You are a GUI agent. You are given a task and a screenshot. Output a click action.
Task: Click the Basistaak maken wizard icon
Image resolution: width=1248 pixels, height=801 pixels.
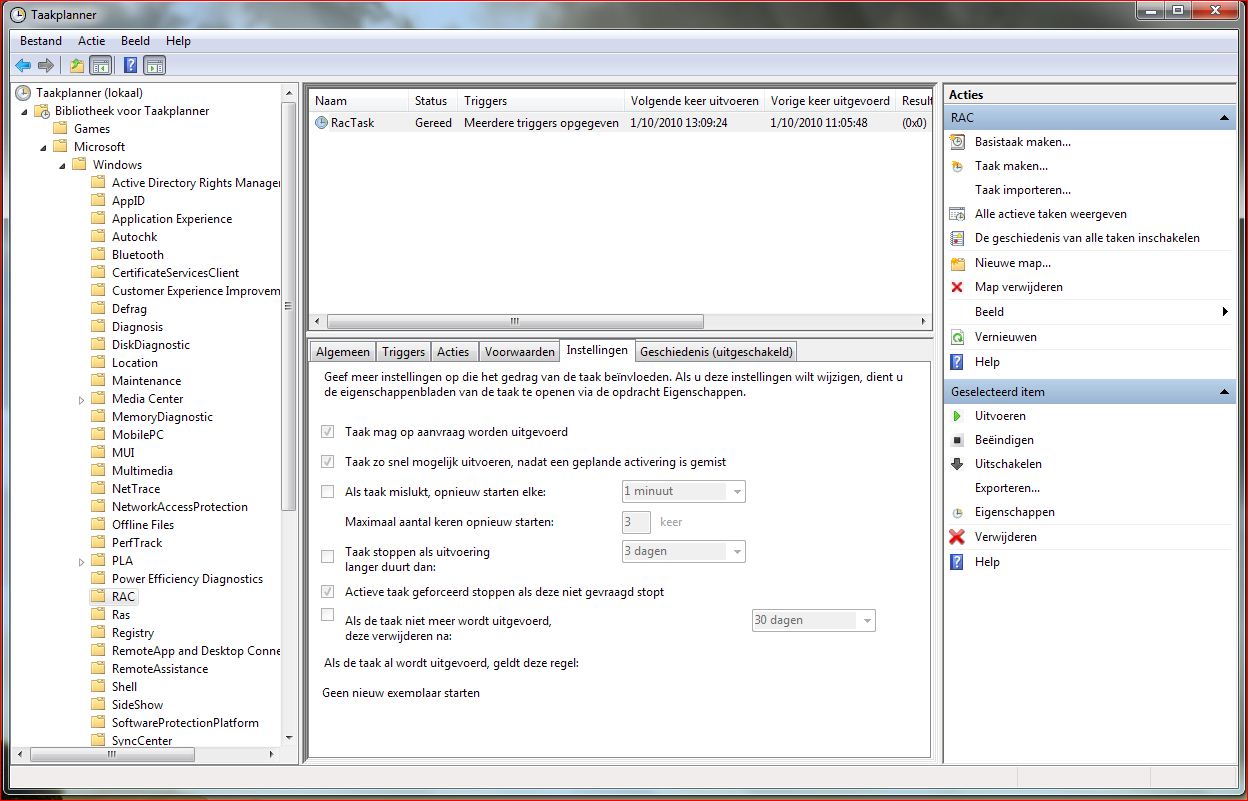[x=957, y=142]
